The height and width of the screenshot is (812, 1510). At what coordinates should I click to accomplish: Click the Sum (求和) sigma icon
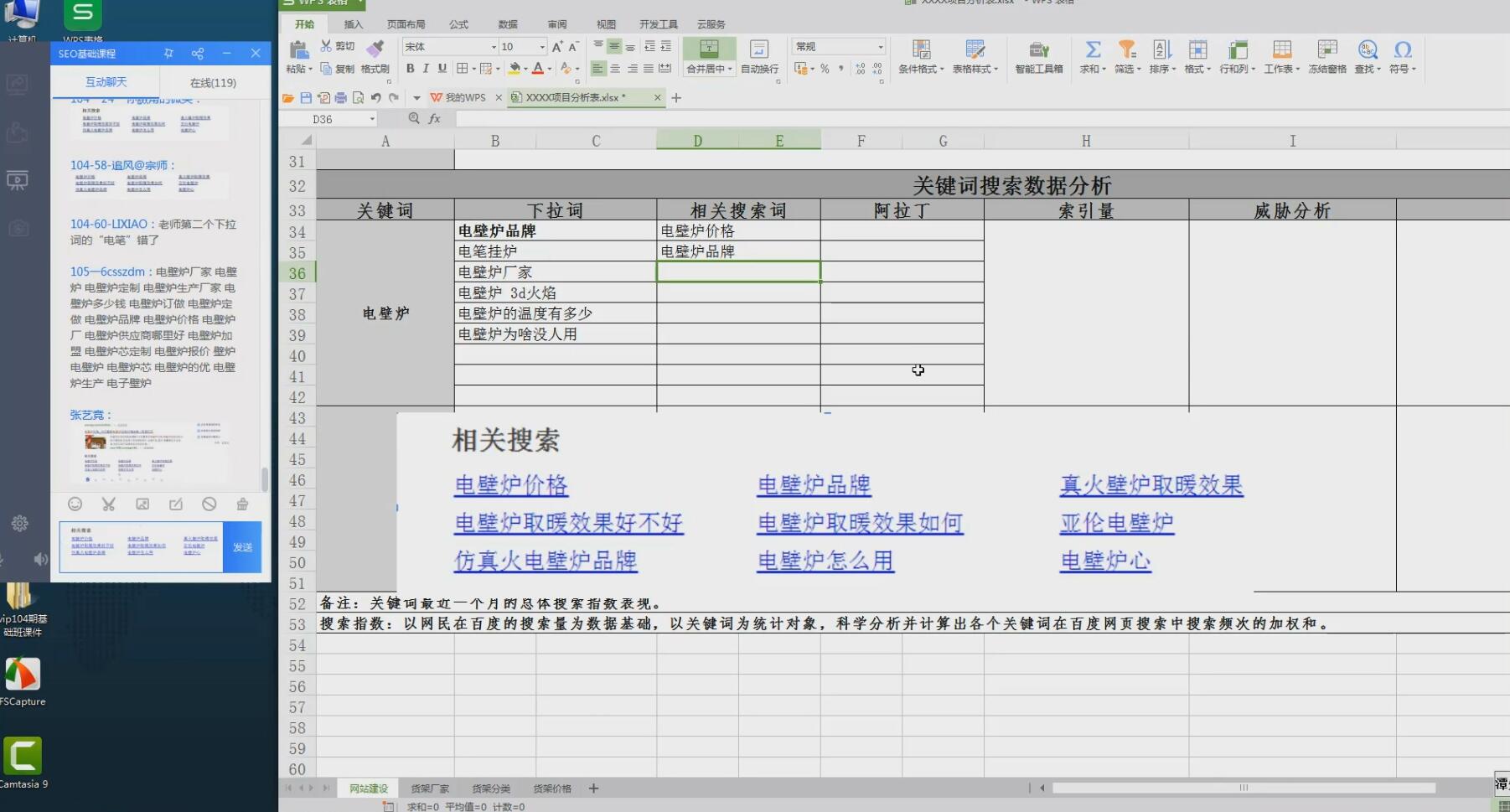pos(1093,49)
